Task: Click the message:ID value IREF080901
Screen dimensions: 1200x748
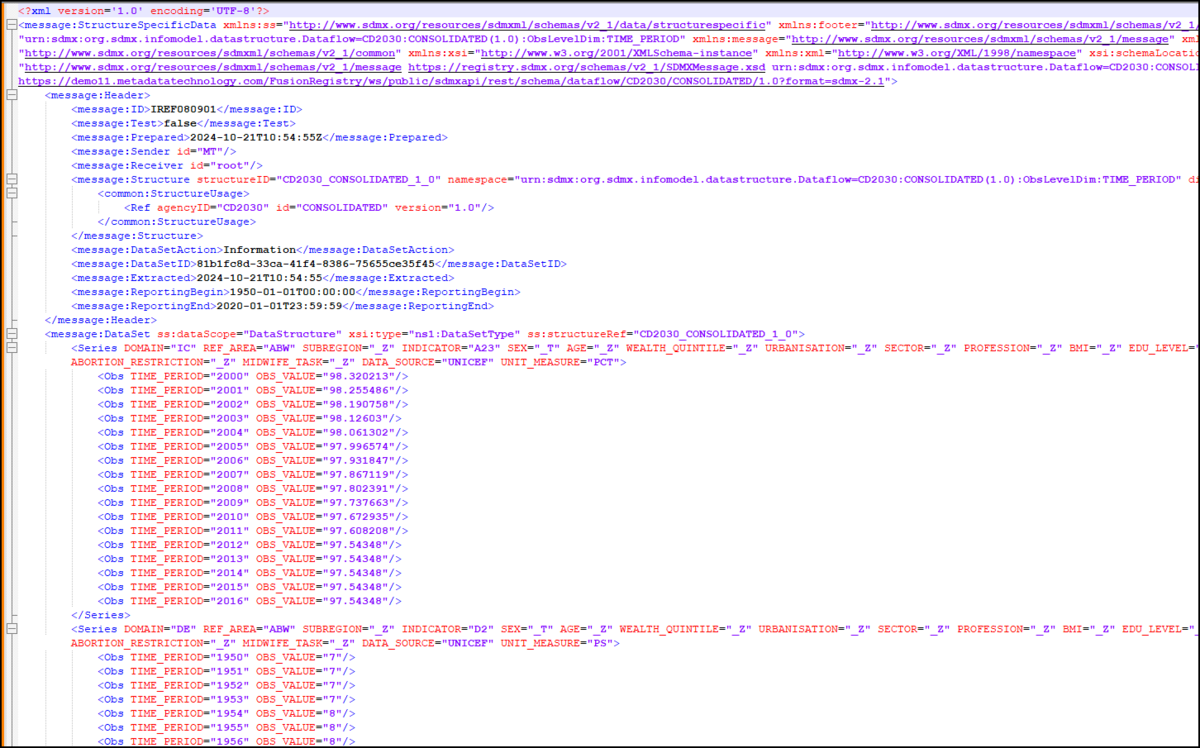Action: pyautogui.click(x=185, y=109)
